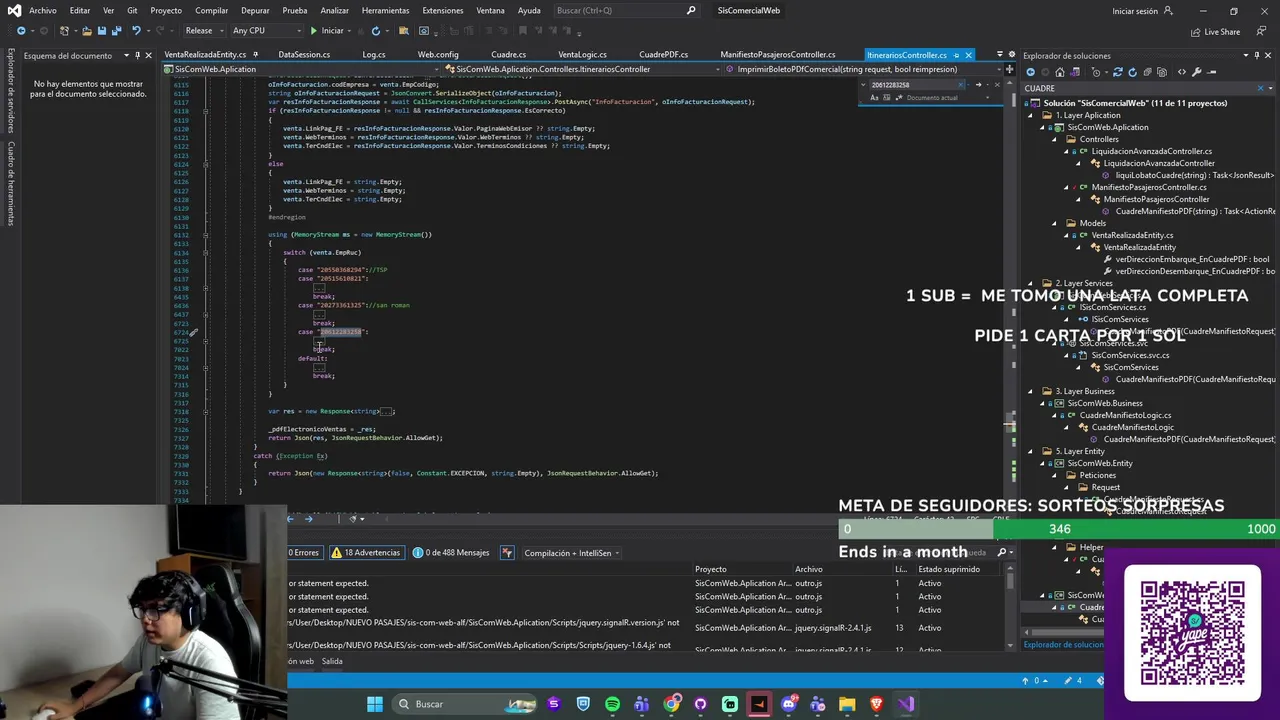Open Google Chrome from the taskbar

(671, 704)
